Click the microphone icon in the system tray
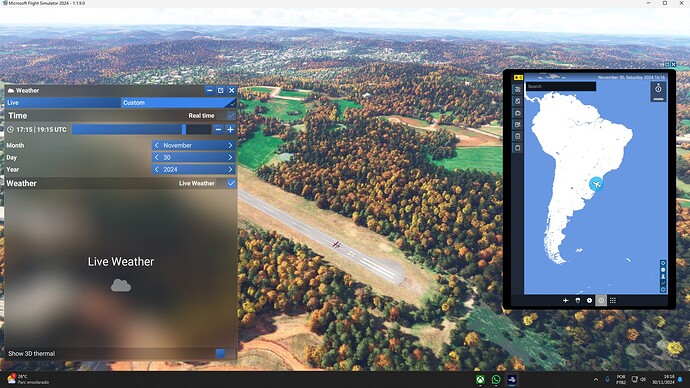The width and height of the screenshot is (690, 388). (608, 379)
